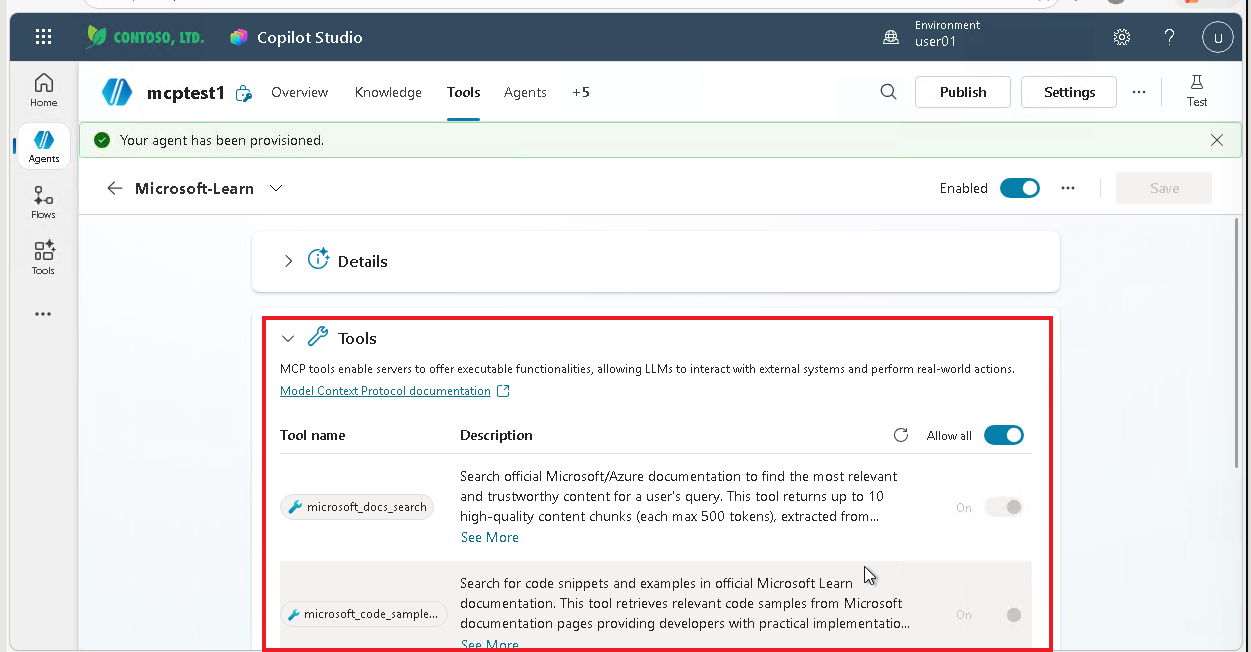Click the Contoso, Ltd. logo

click(146, 37)
